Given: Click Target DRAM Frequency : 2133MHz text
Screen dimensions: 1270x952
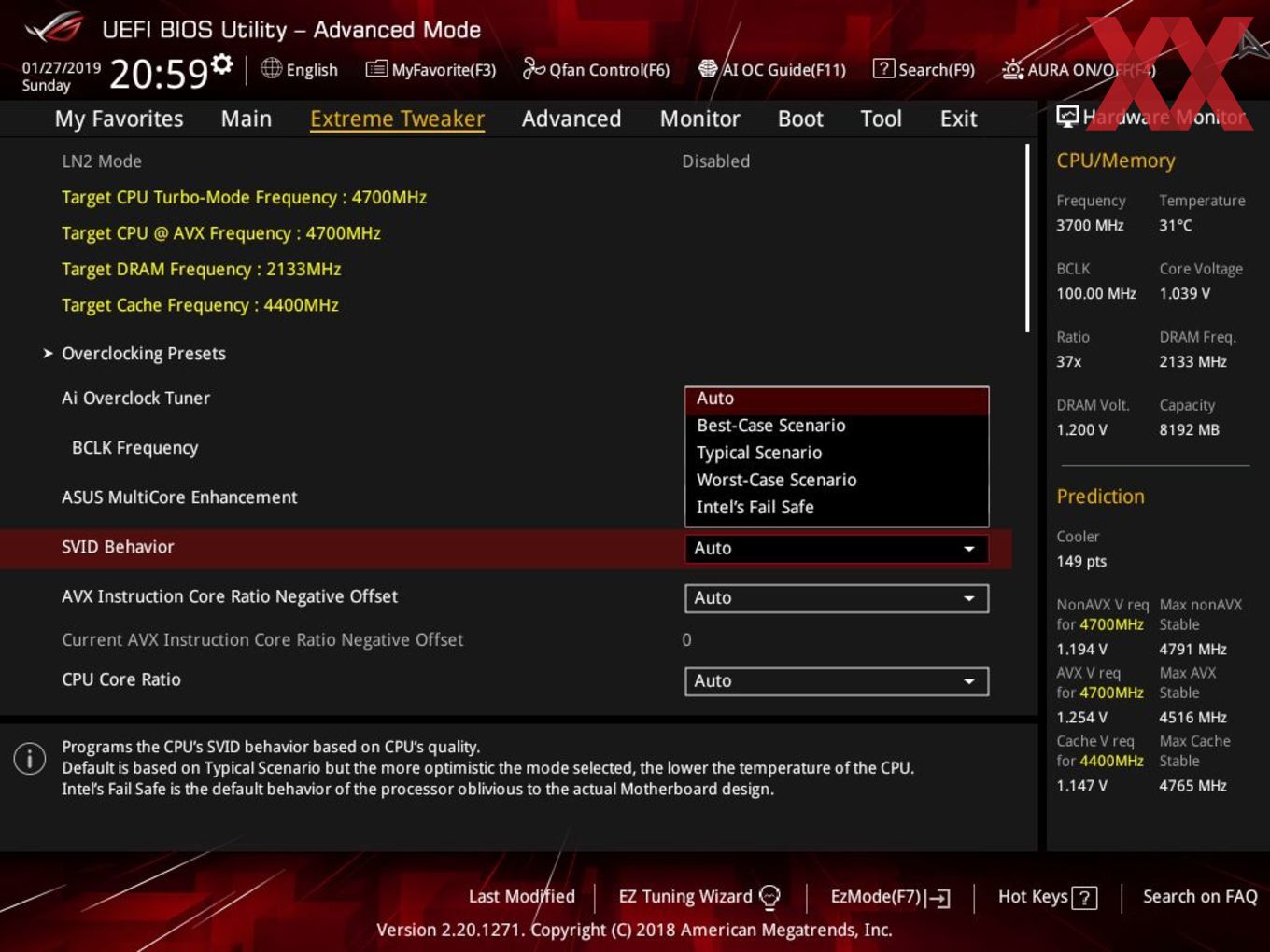Looking at the screenshot, I should click(201, 270).
